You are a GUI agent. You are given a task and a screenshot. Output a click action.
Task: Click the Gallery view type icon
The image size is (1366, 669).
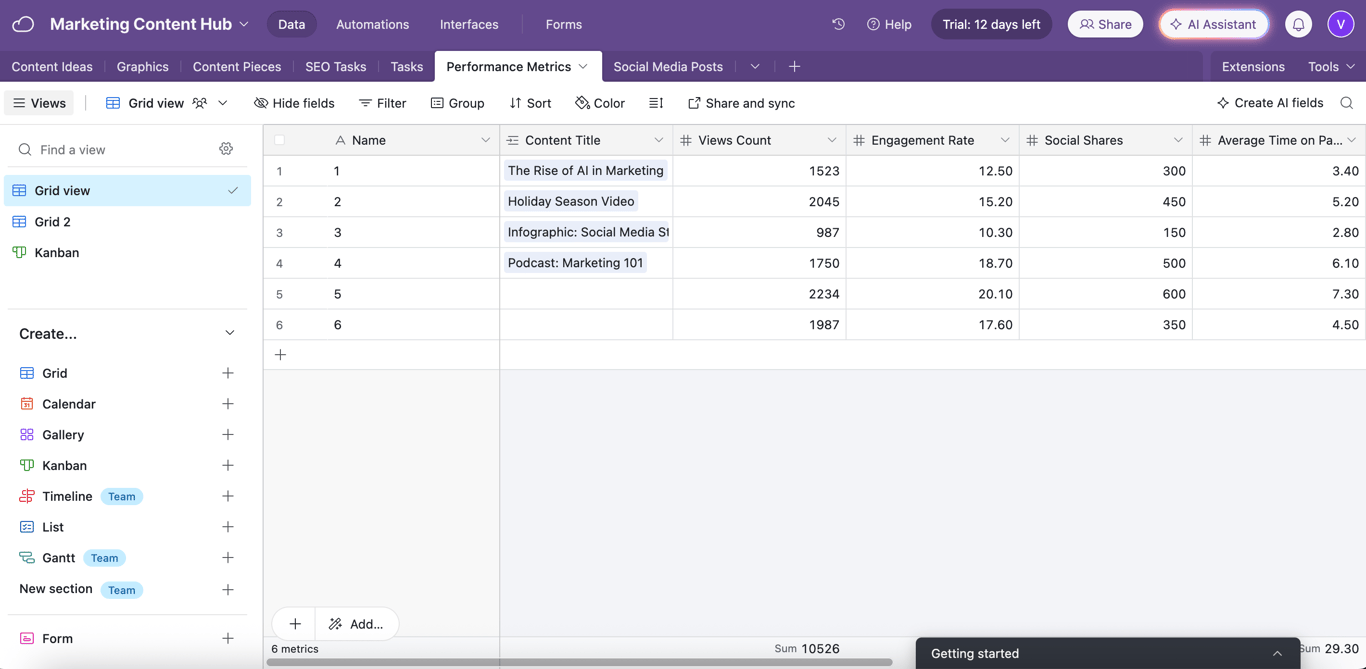pos(27,435)
